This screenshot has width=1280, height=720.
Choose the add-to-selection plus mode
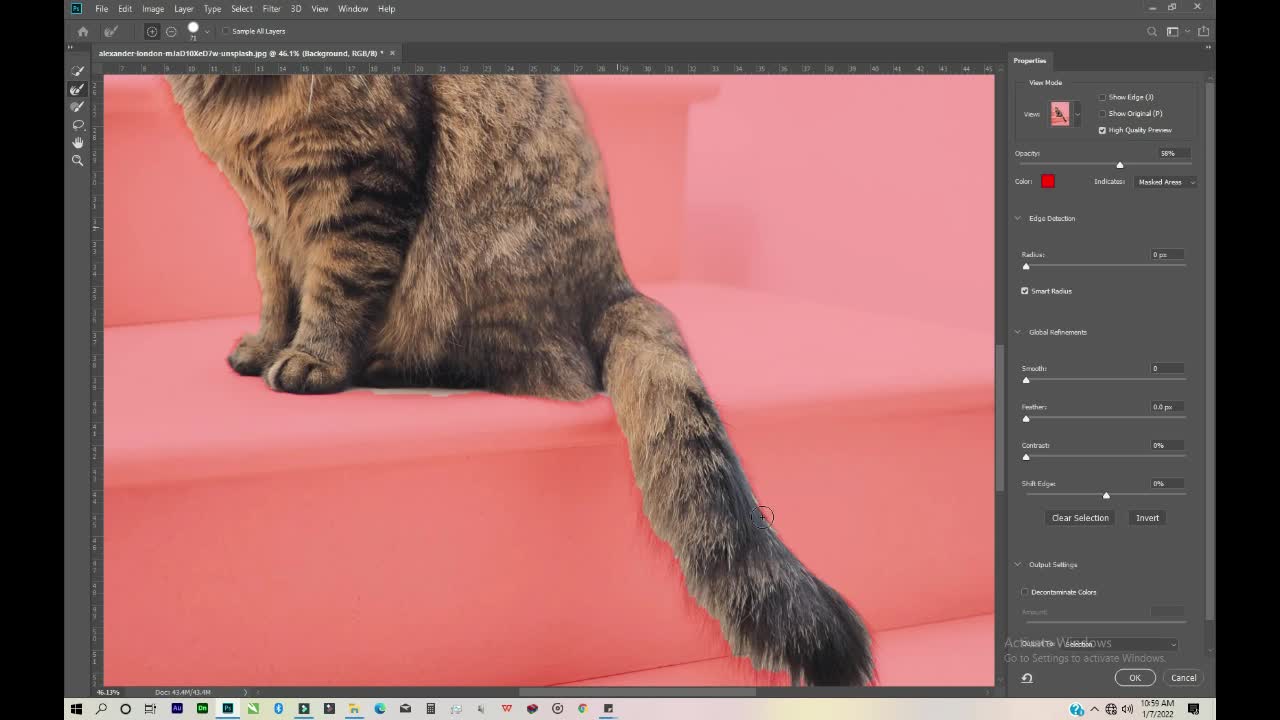(x=152, y=31)
